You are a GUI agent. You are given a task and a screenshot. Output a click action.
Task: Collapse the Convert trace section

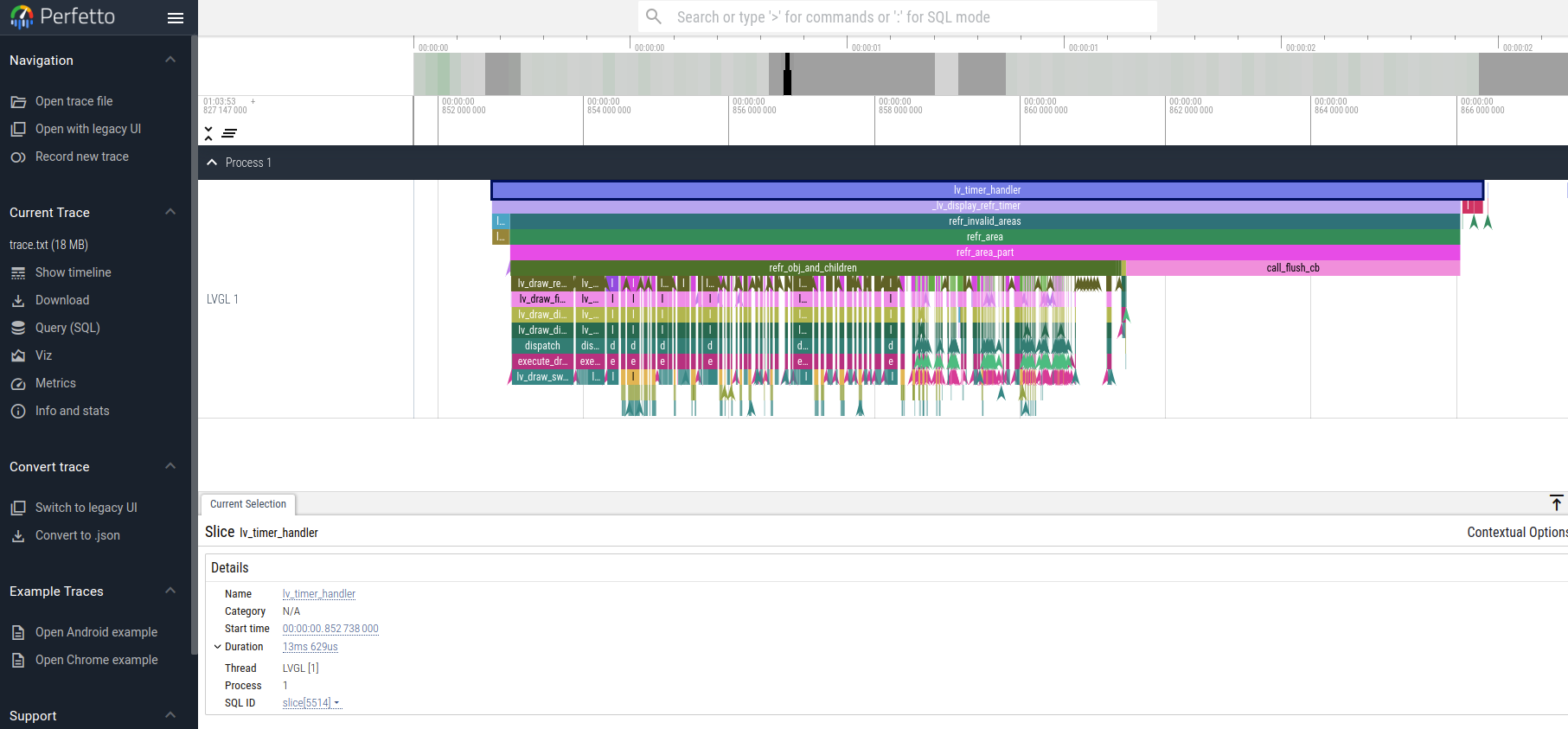click(x=170, y=466)
